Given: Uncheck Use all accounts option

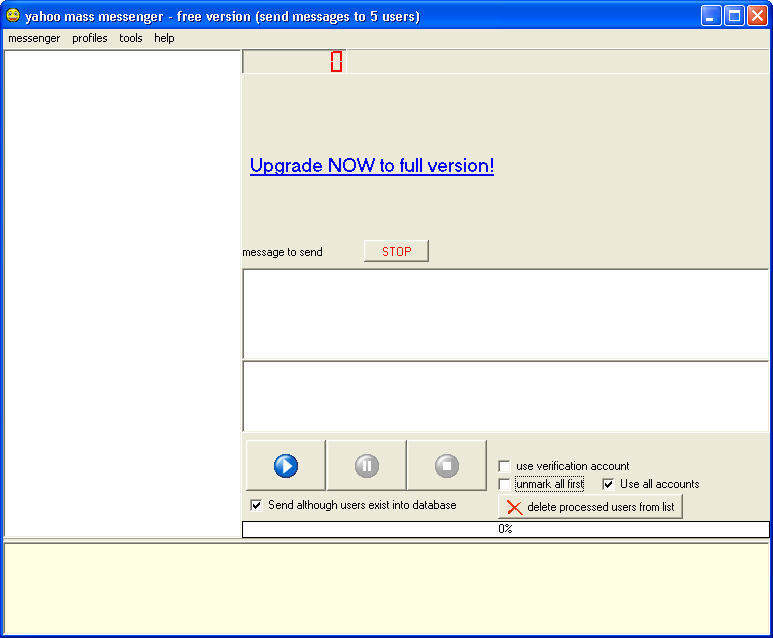Looking at the screenshot, I should click(x=608, y=484).
